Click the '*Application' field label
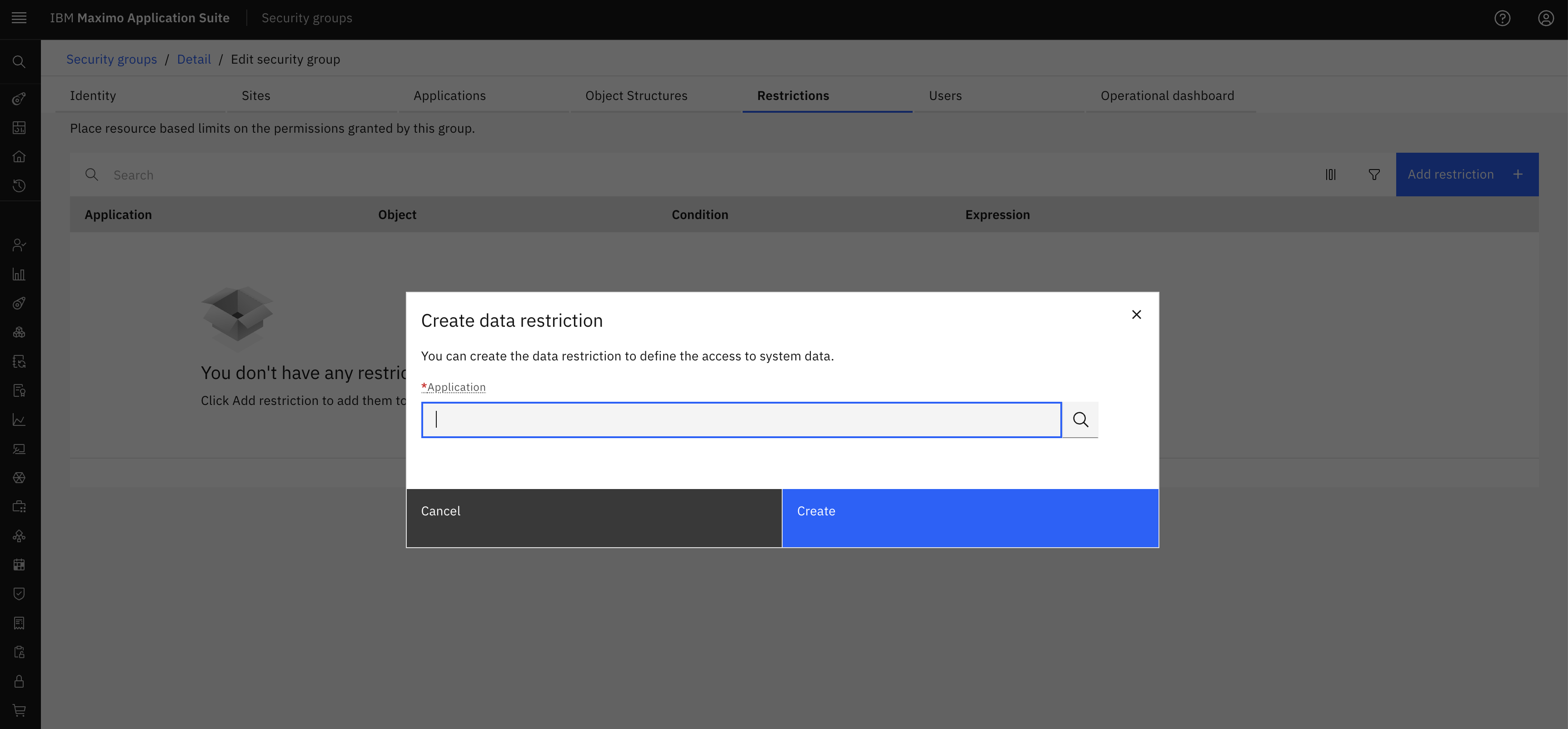Viewport: 1568px width, 729px height. click(454, 387)
